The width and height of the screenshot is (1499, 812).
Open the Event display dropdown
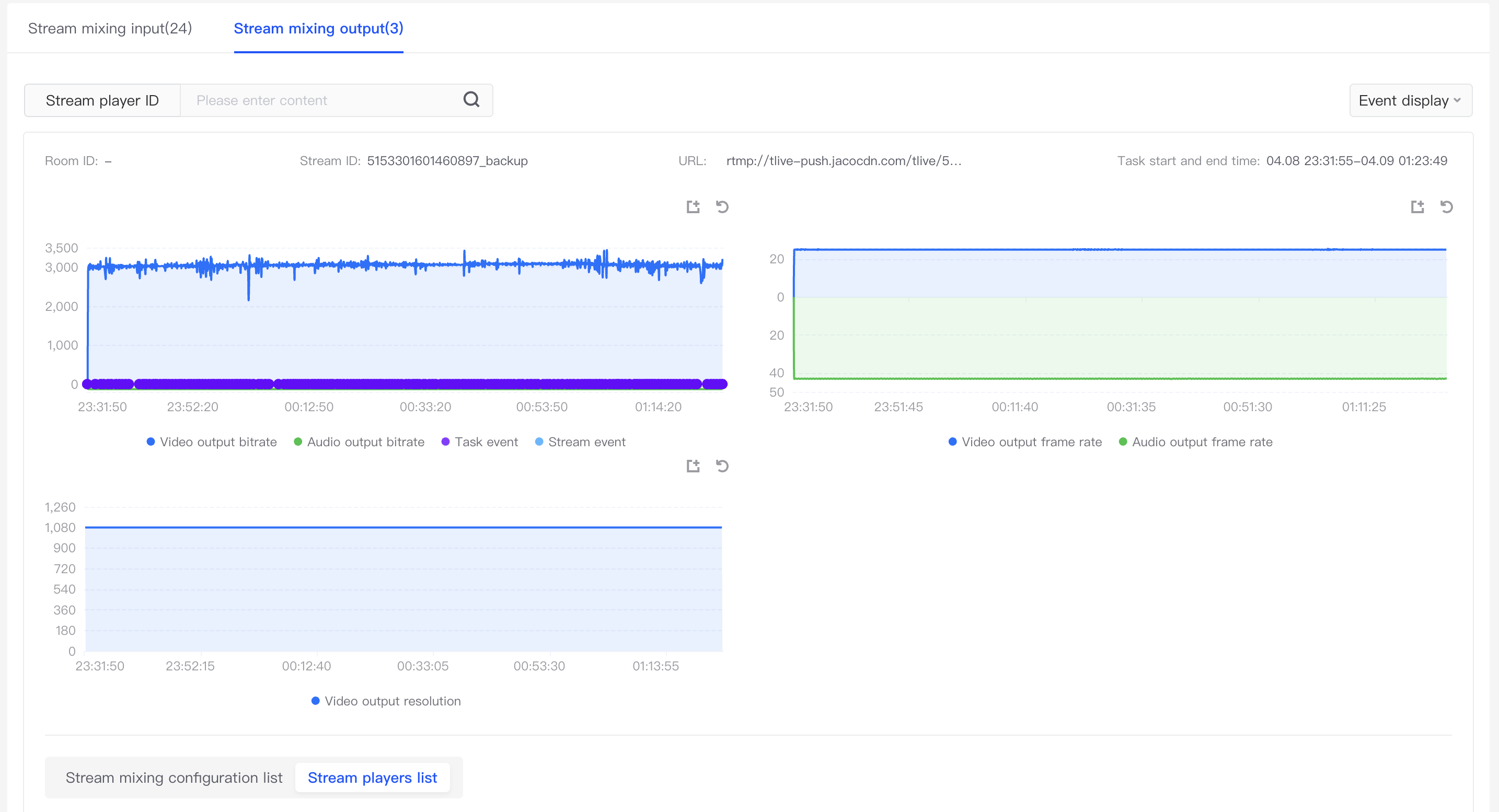[x=1410, y=101]
